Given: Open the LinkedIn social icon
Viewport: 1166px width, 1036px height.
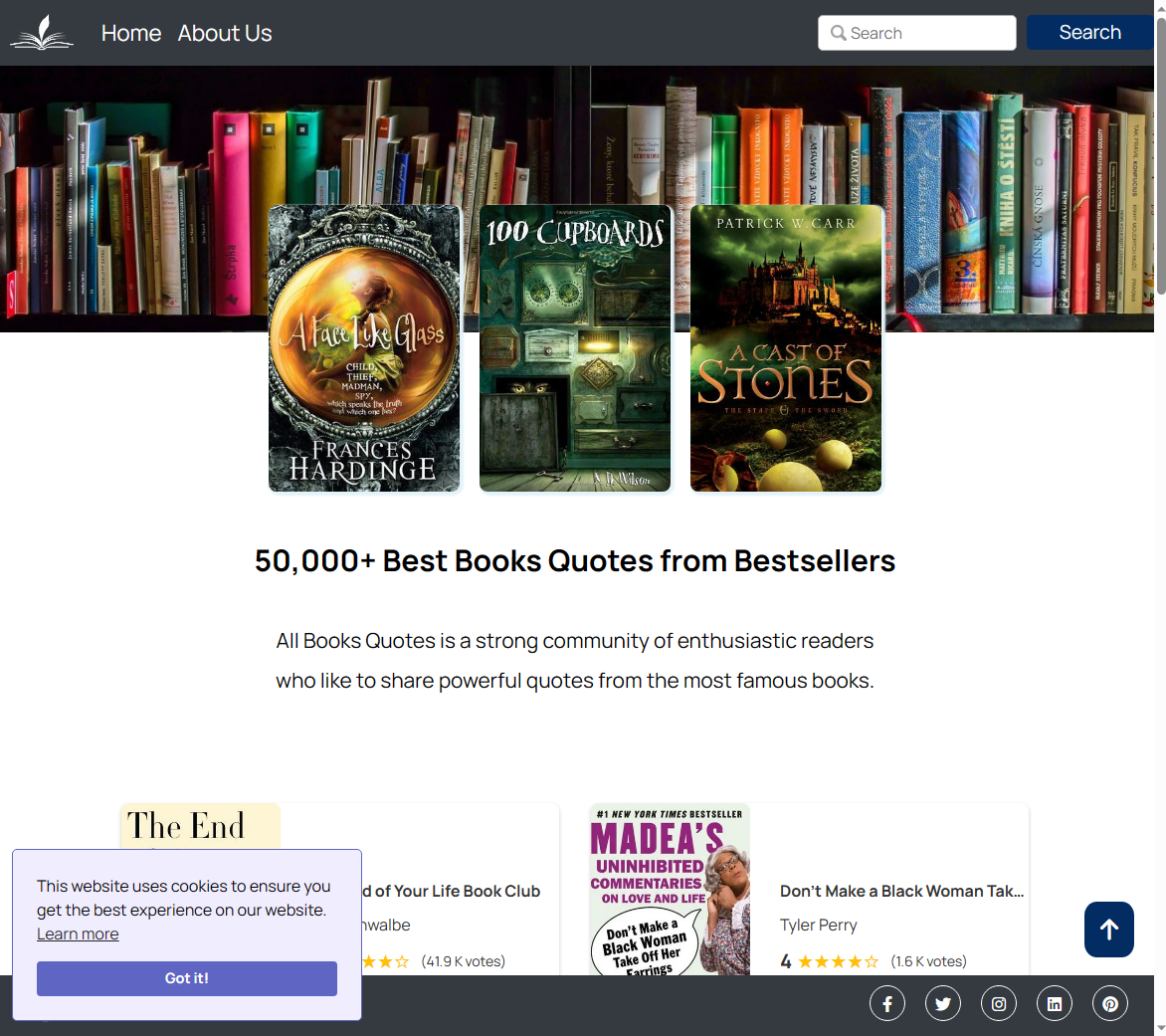Looking at the screenshot, I should click(1055, 1004).
